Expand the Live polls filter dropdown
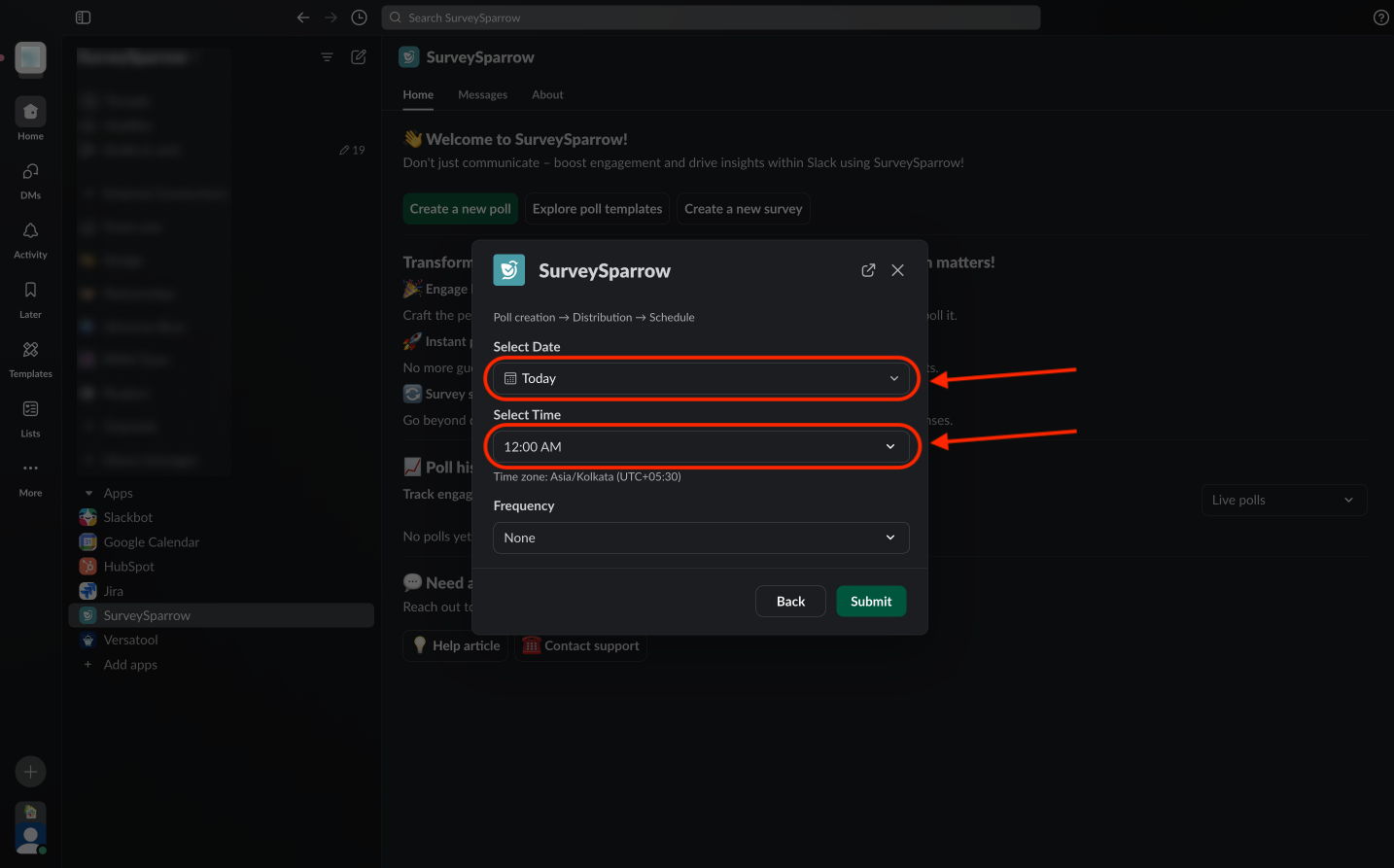The image size is (1394, 868). pyautogui.click(x=1283, y=500)
